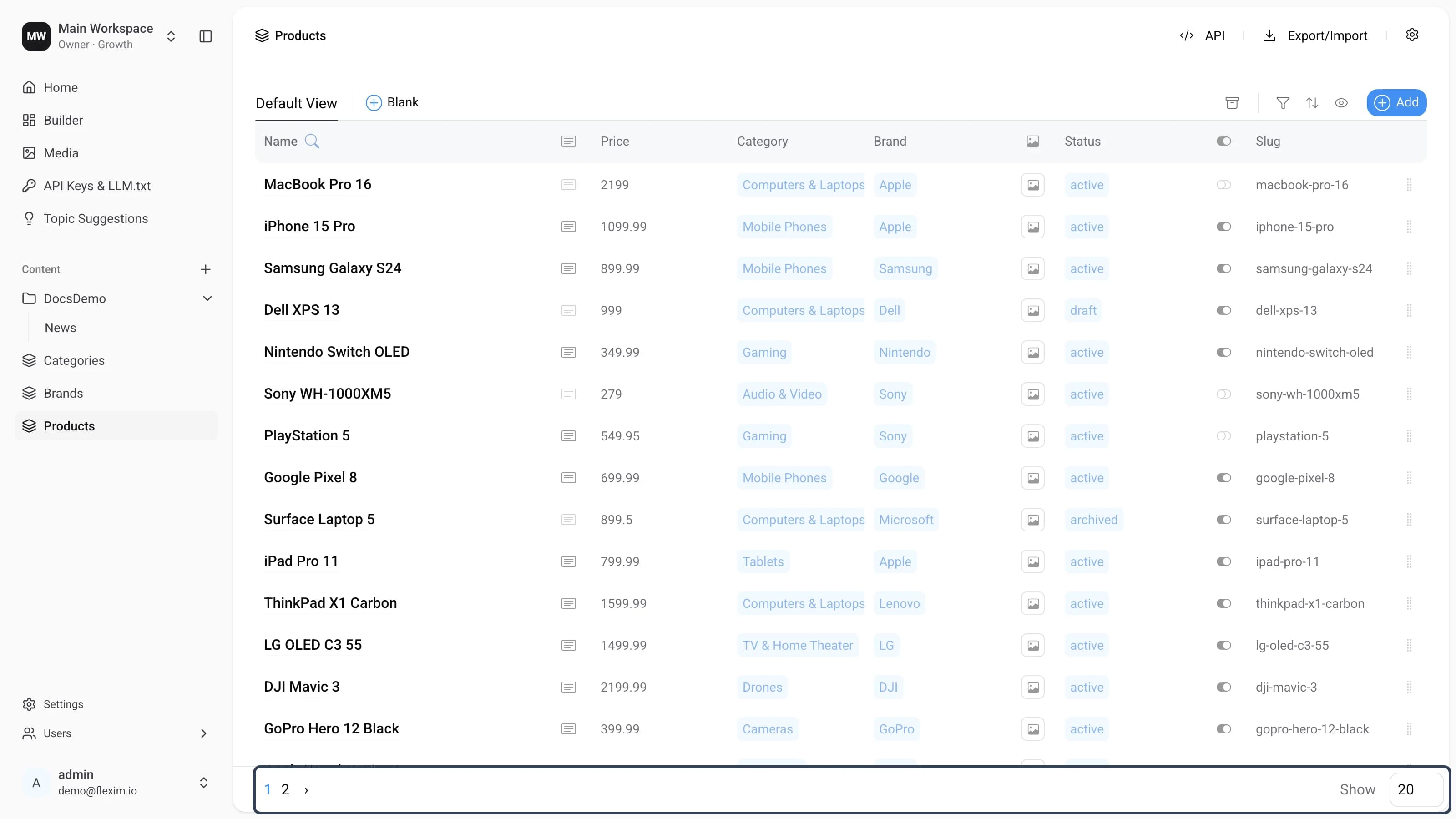Click the price 1099.99
The width and height of the screenshot is (1456, 819).
(x=623, y=227)
